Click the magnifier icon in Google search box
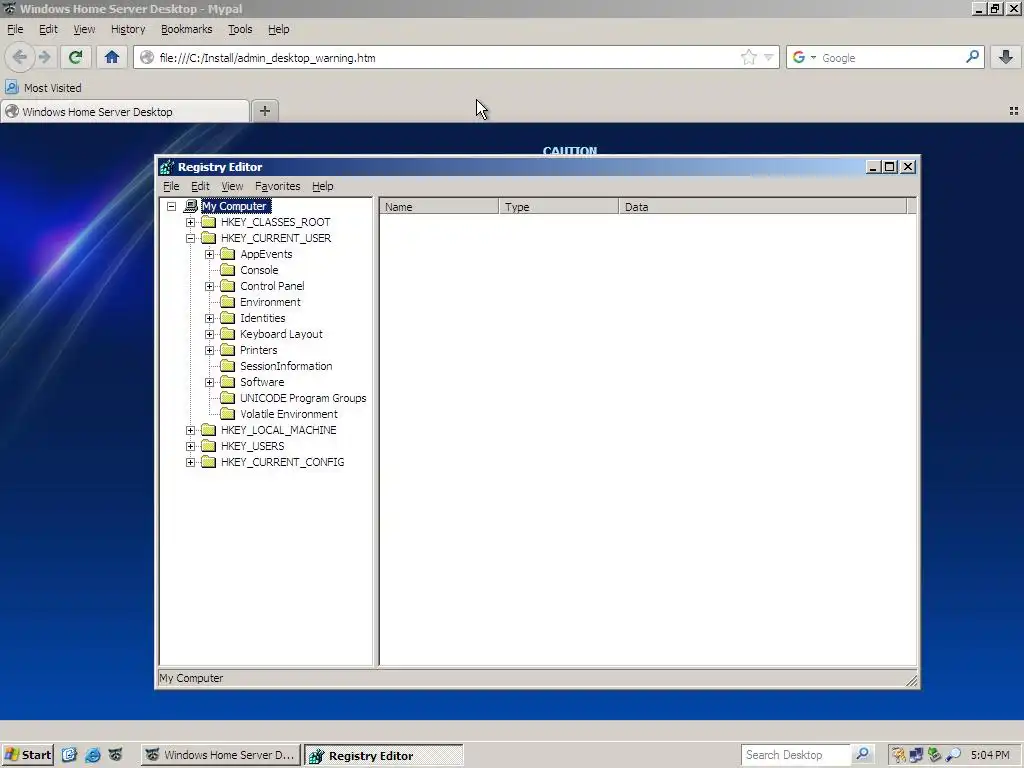 point(972,57)
